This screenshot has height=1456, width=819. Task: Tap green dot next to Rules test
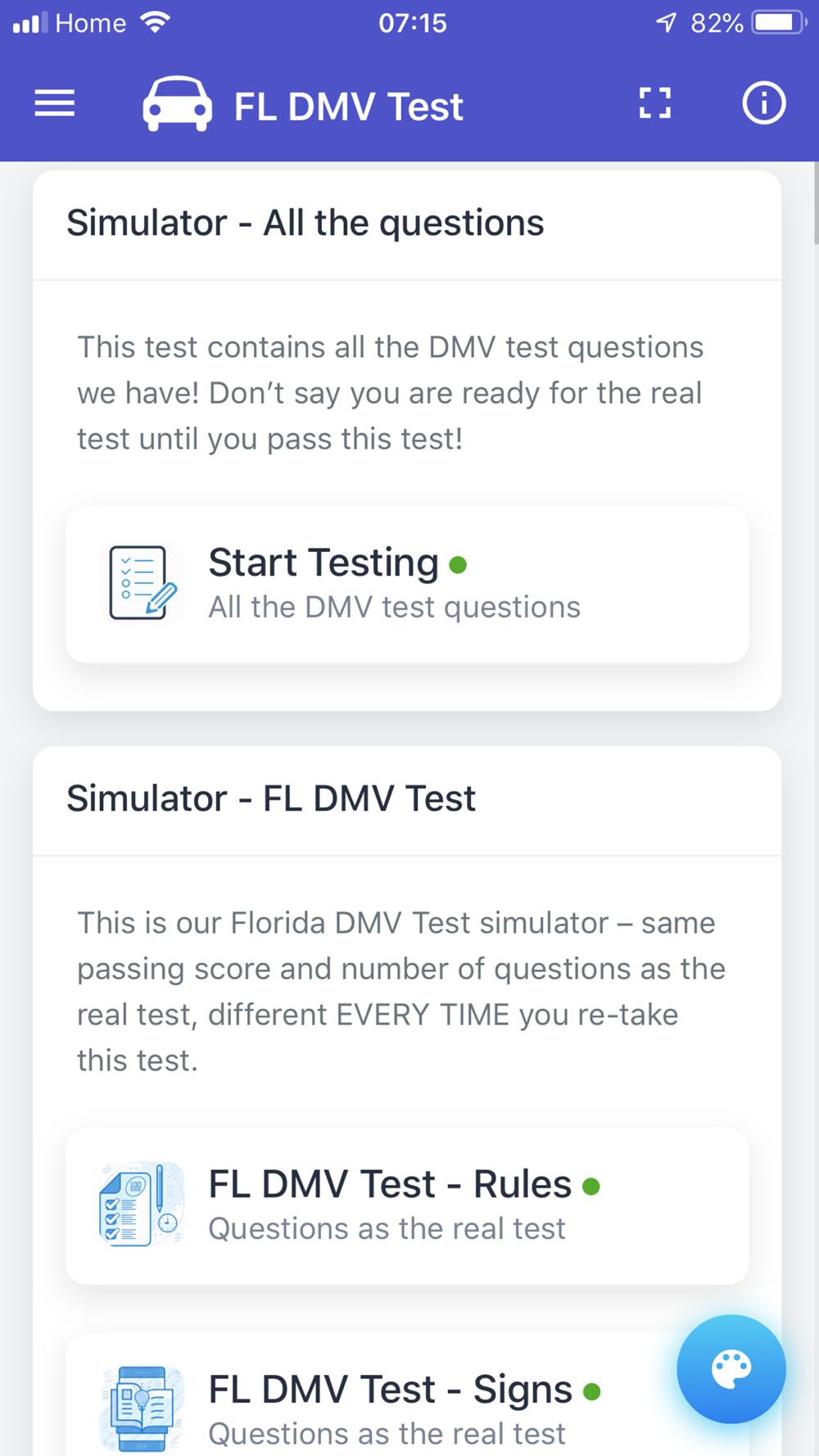[x=591, y=1186]
